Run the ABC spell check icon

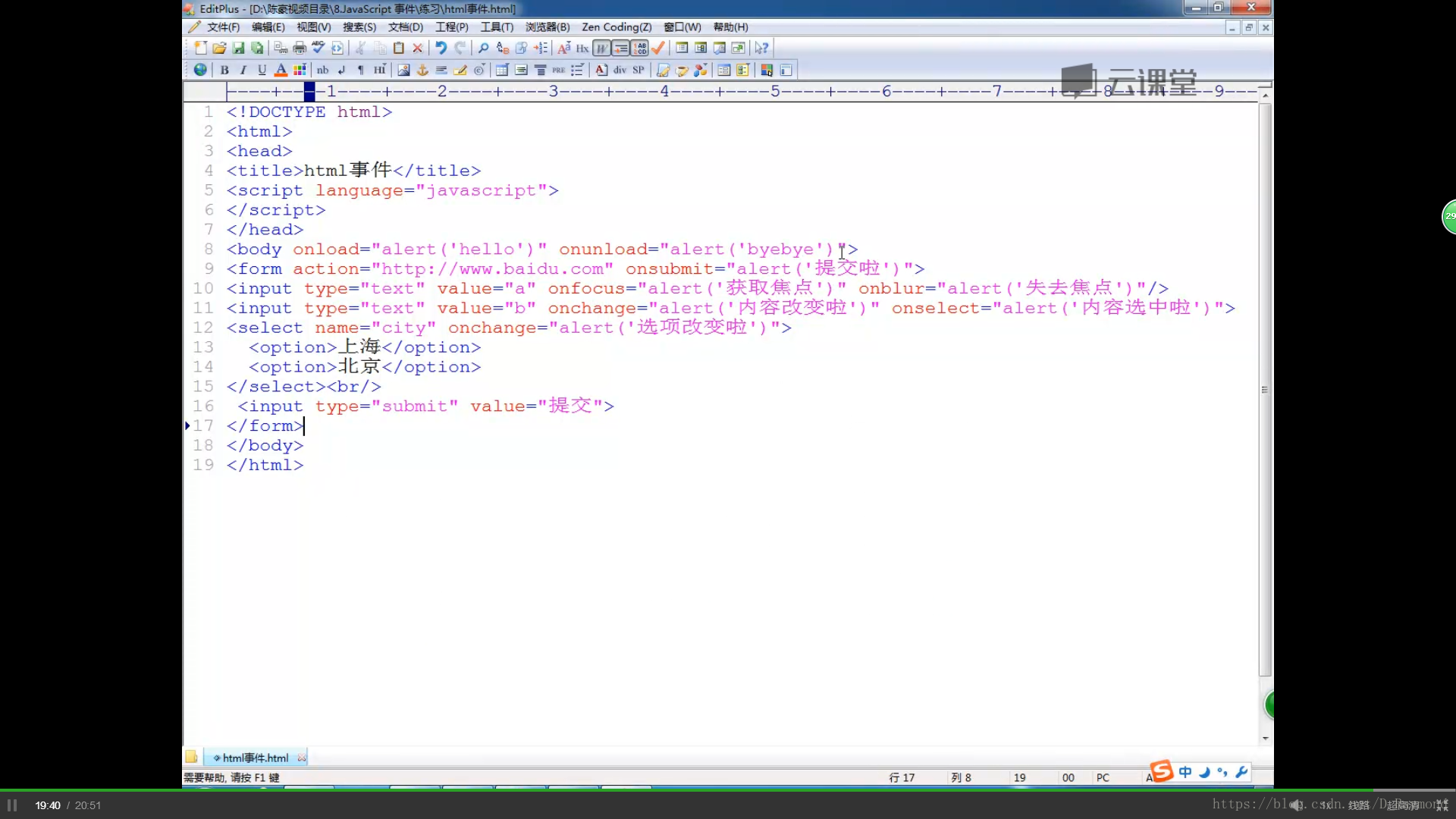click(x=318, y=48)
